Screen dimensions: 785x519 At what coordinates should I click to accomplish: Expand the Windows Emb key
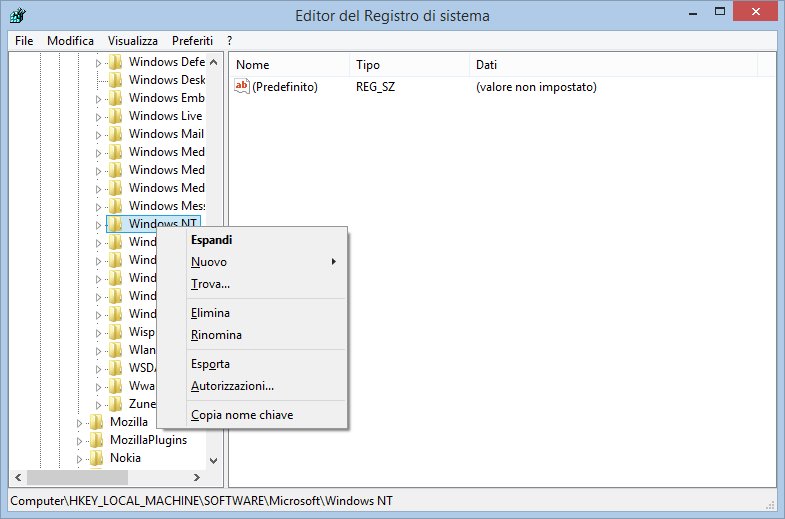point(98,99)
